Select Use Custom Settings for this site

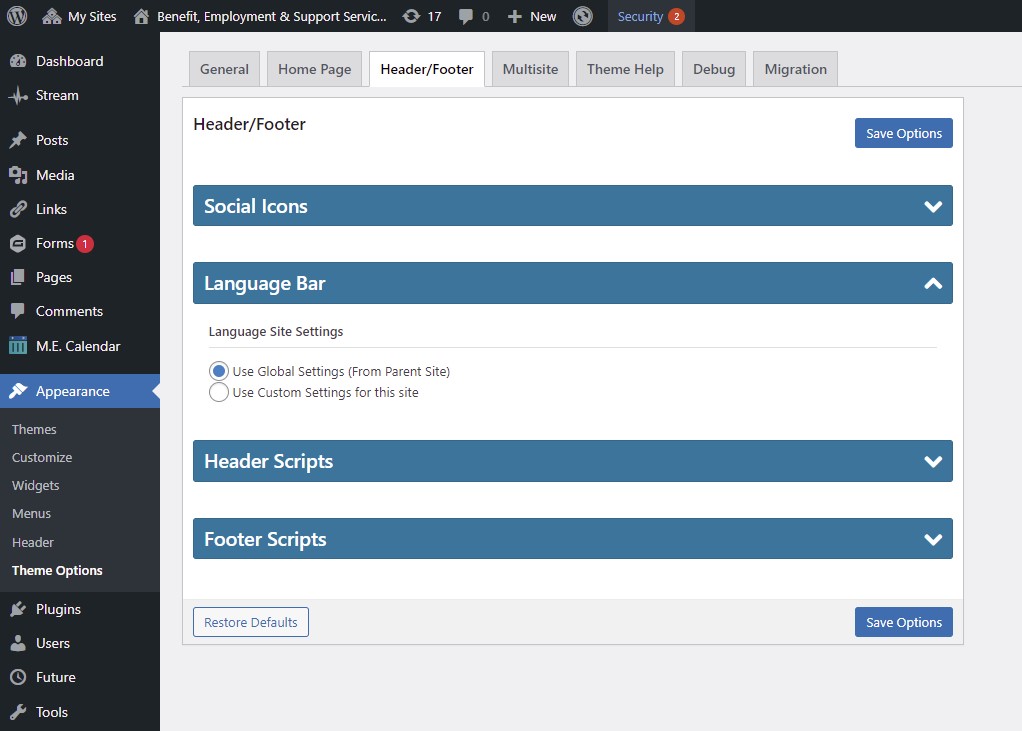coord(218,392)
